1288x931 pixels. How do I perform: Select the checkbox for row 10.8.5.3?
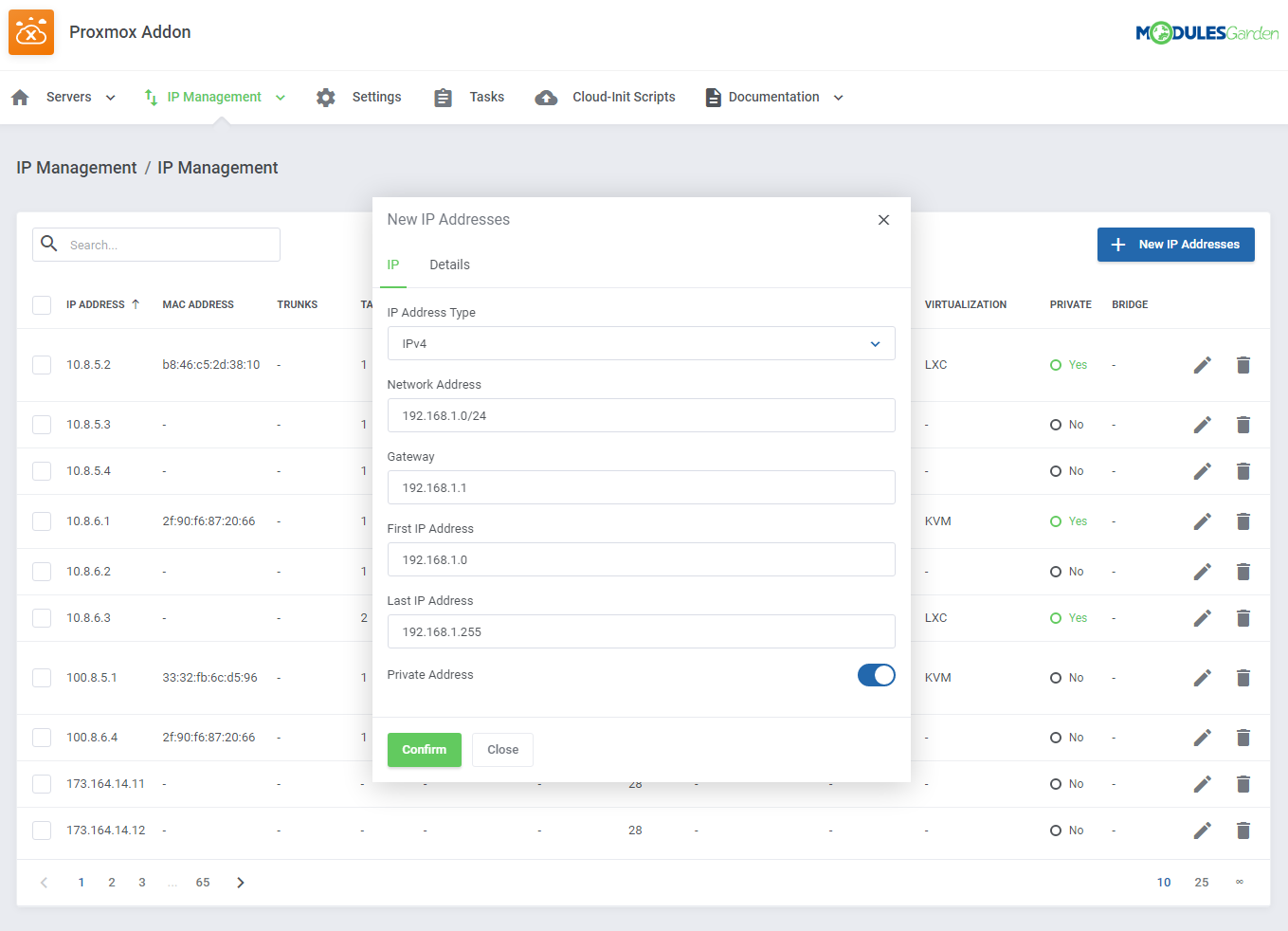click(x=42, y=425)
